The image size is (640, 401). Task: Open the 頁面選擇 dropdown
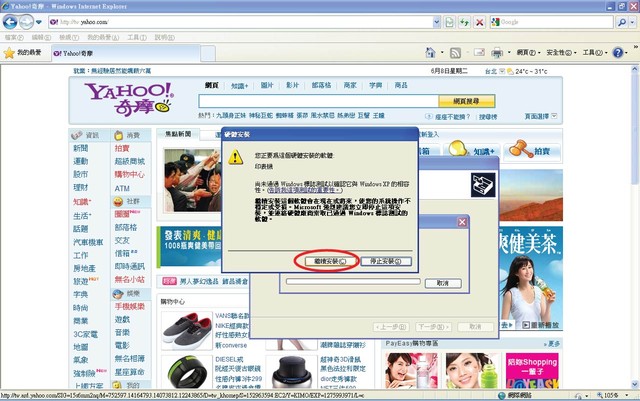(x=540, y=116)
